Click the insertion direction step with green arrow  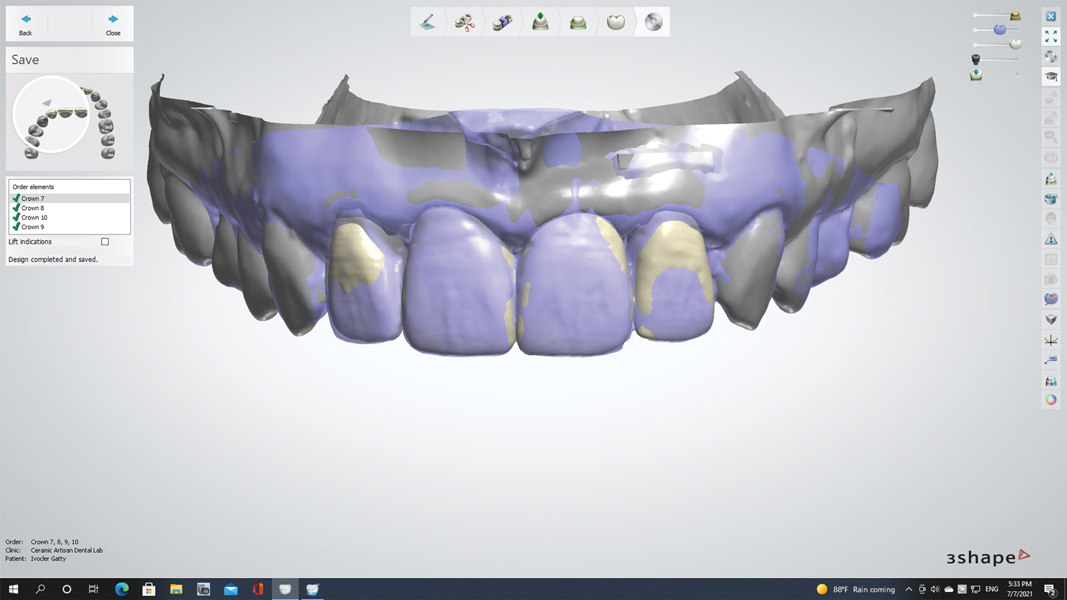tap(540, 22)
